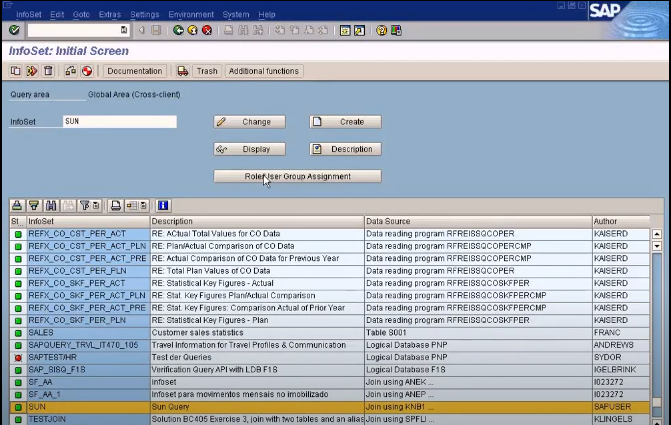Click the Transports truck icon

tap(183, 71)
